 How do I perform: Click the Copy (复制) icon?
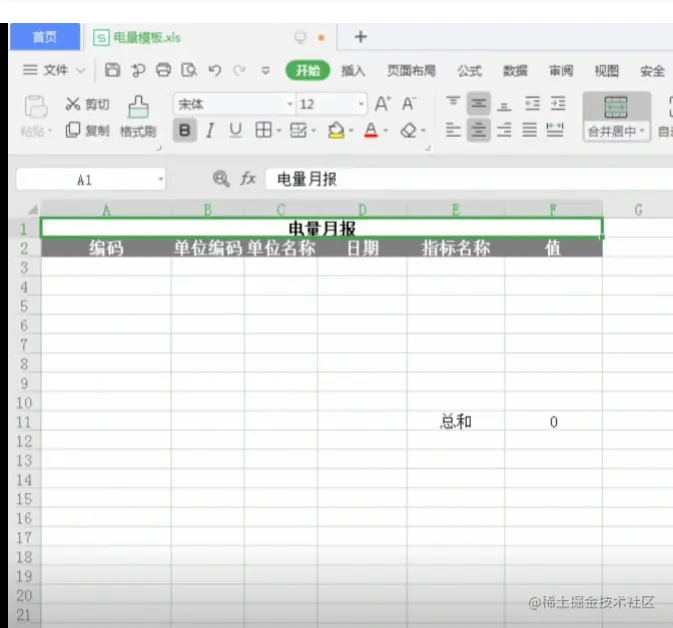coord(73,130)
